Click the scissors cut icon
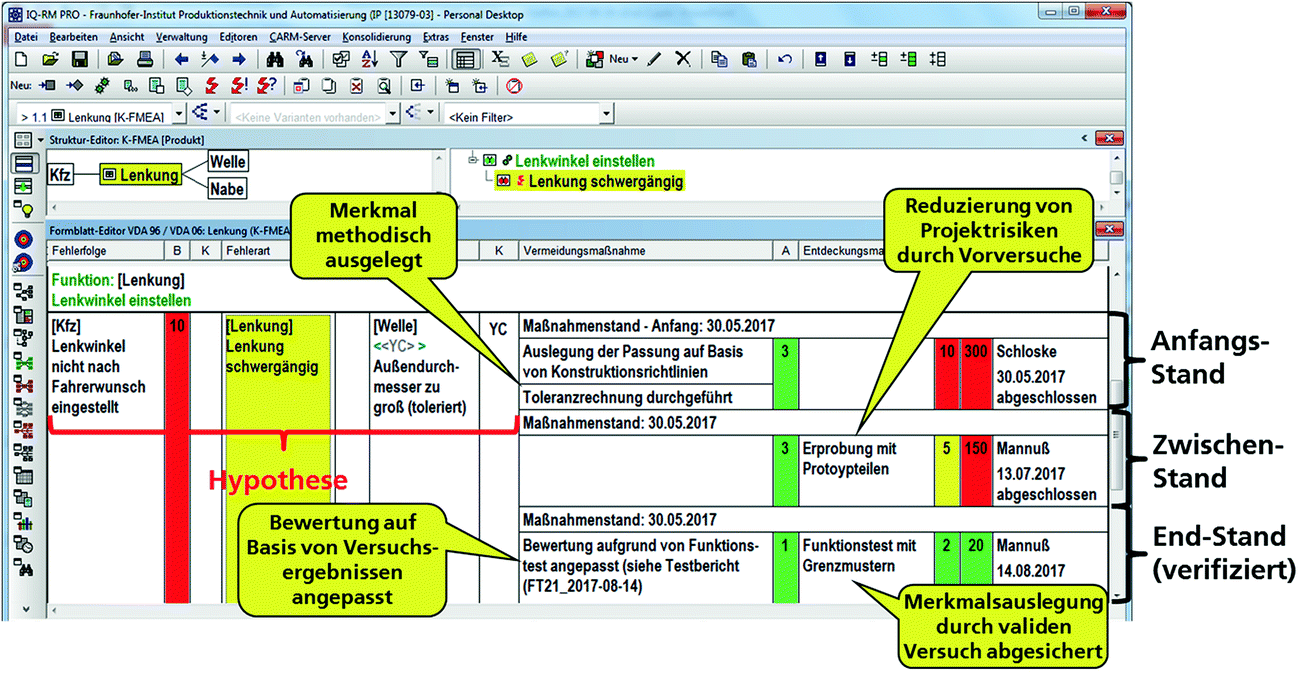This screenshot has width=1299, height=673. 683,59
